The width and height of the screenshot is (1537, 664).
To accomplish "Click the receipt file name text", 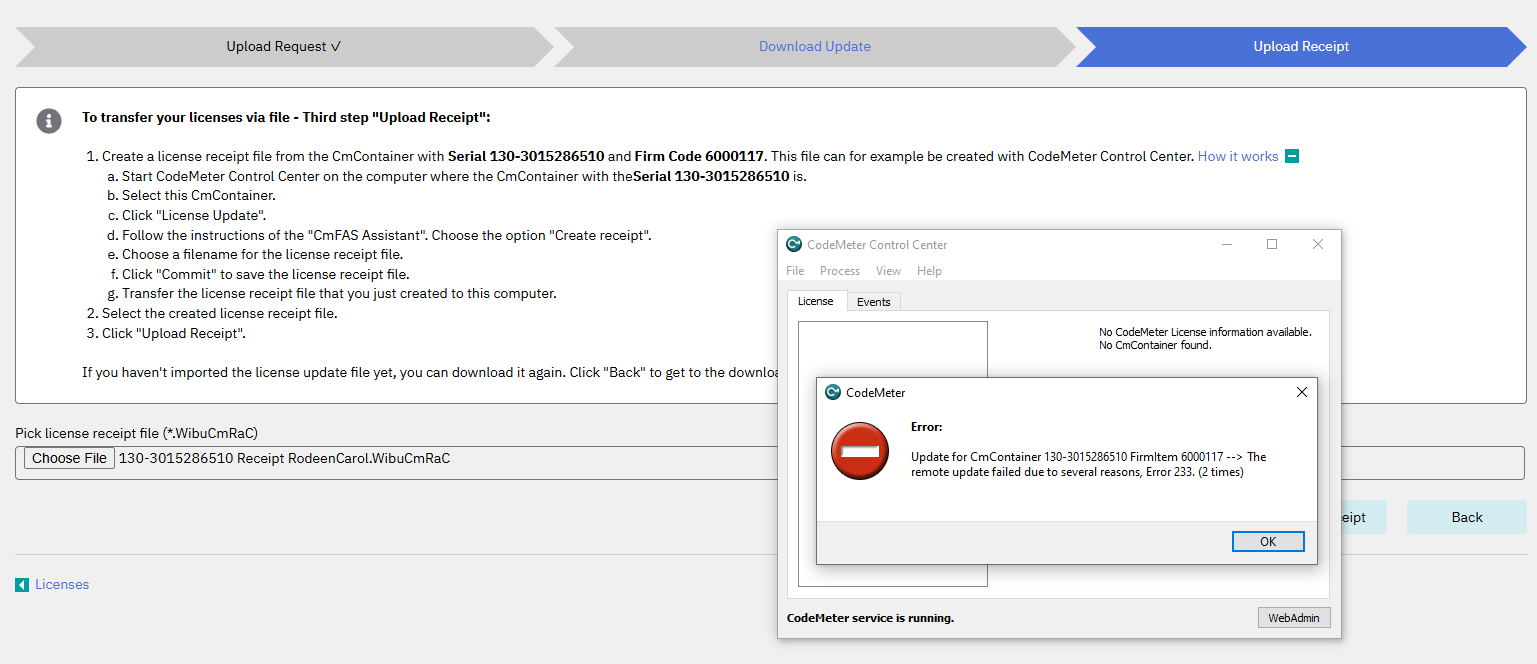I will 284,459.
